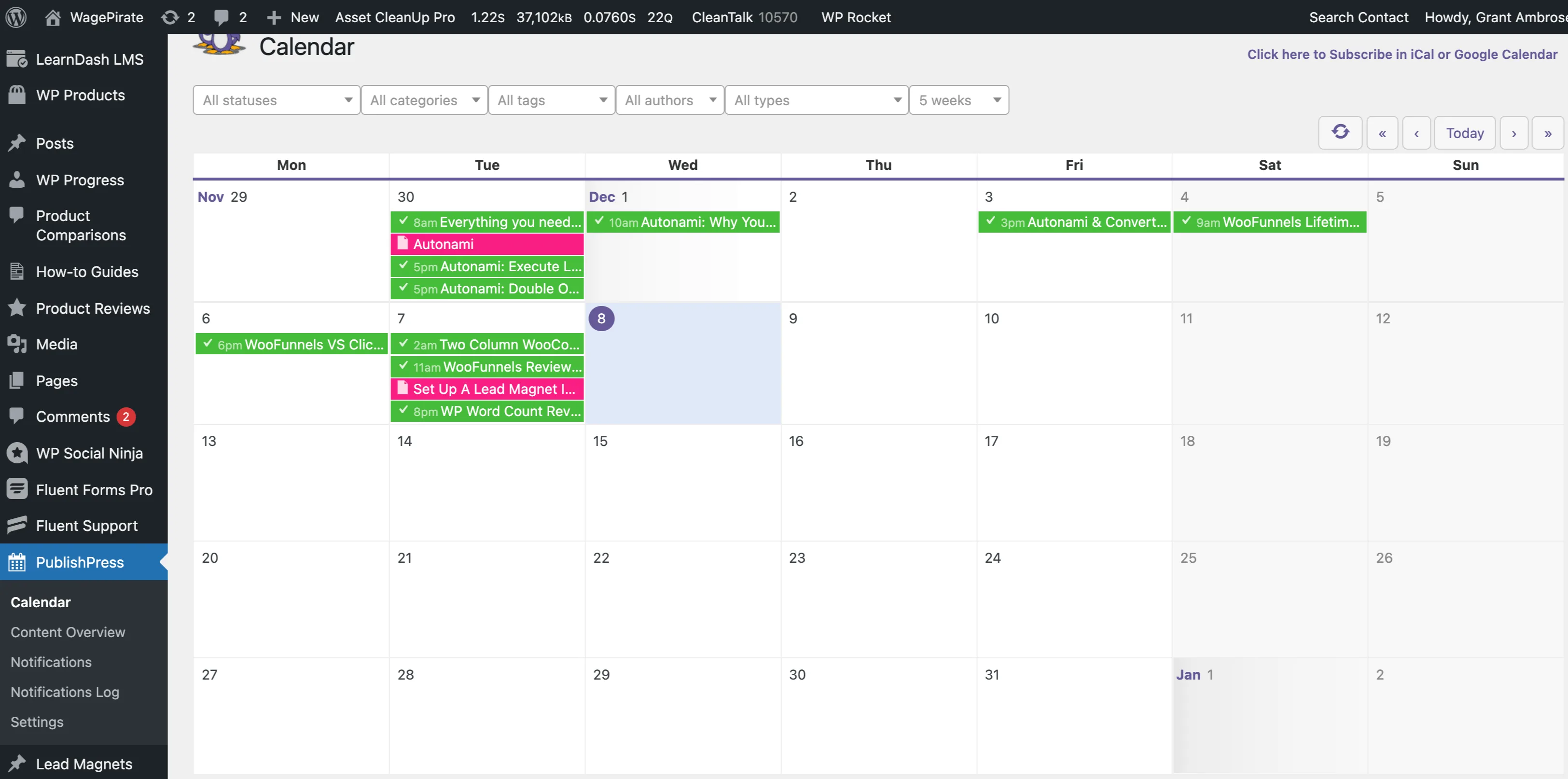Open Asset CleanUp Pro in admin bar
This screenshot has width=1568, height=779.
[x=395, y=17]
